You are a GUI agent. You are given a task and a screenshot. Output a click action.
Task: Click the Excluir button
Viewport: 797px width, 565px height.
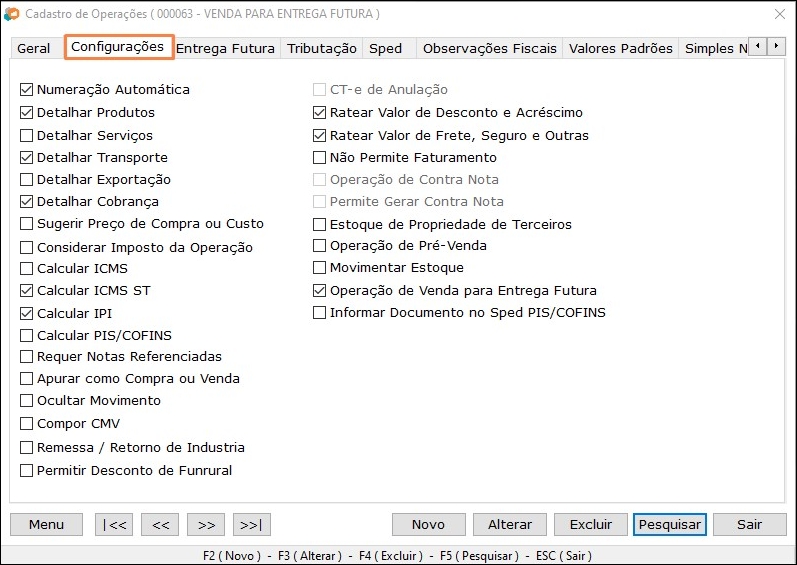(x=591, y=524)
